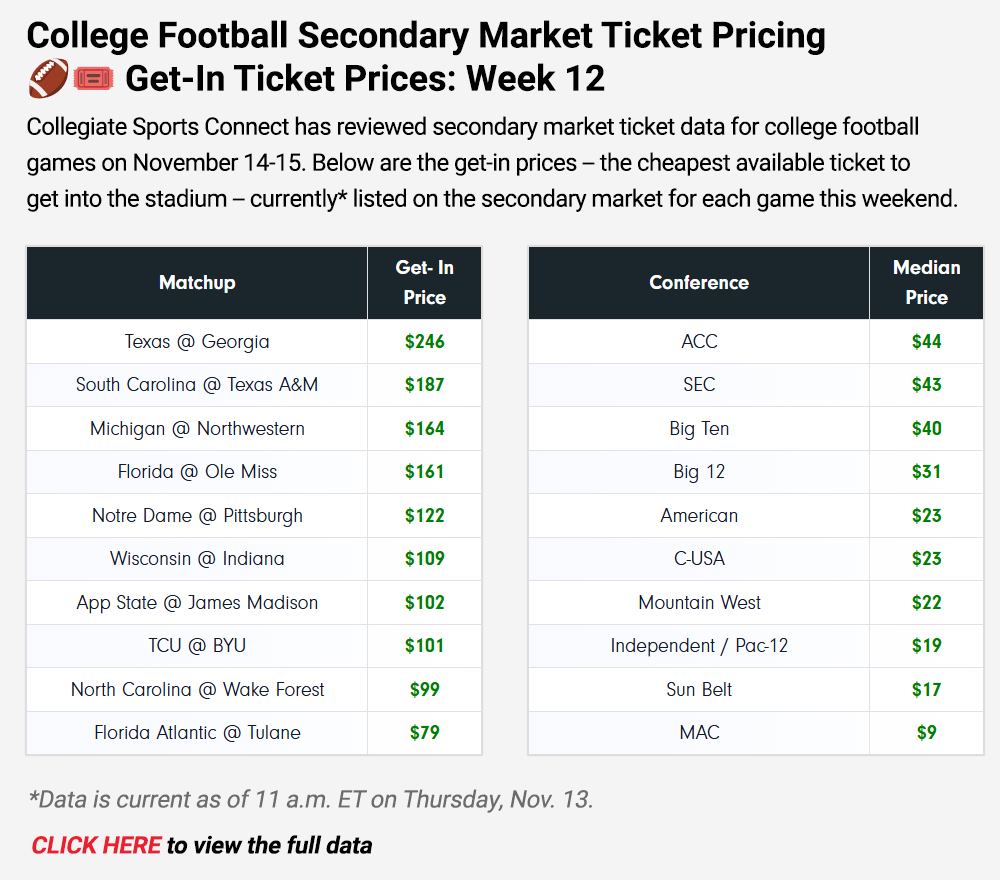Click the Big Ten conference cell
Viewport: 1000px width, 880px height.
699,428
